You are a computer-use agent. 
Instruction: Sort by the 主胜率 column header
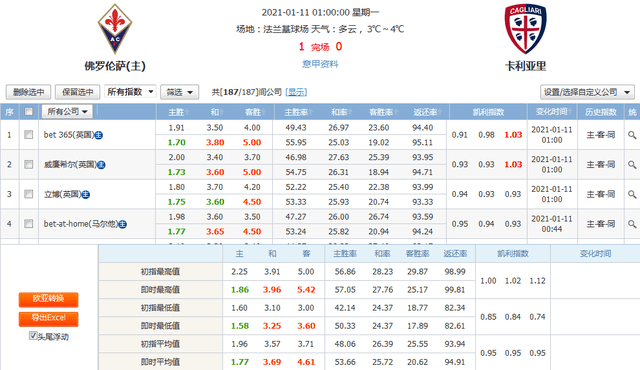tap(298, 112)
